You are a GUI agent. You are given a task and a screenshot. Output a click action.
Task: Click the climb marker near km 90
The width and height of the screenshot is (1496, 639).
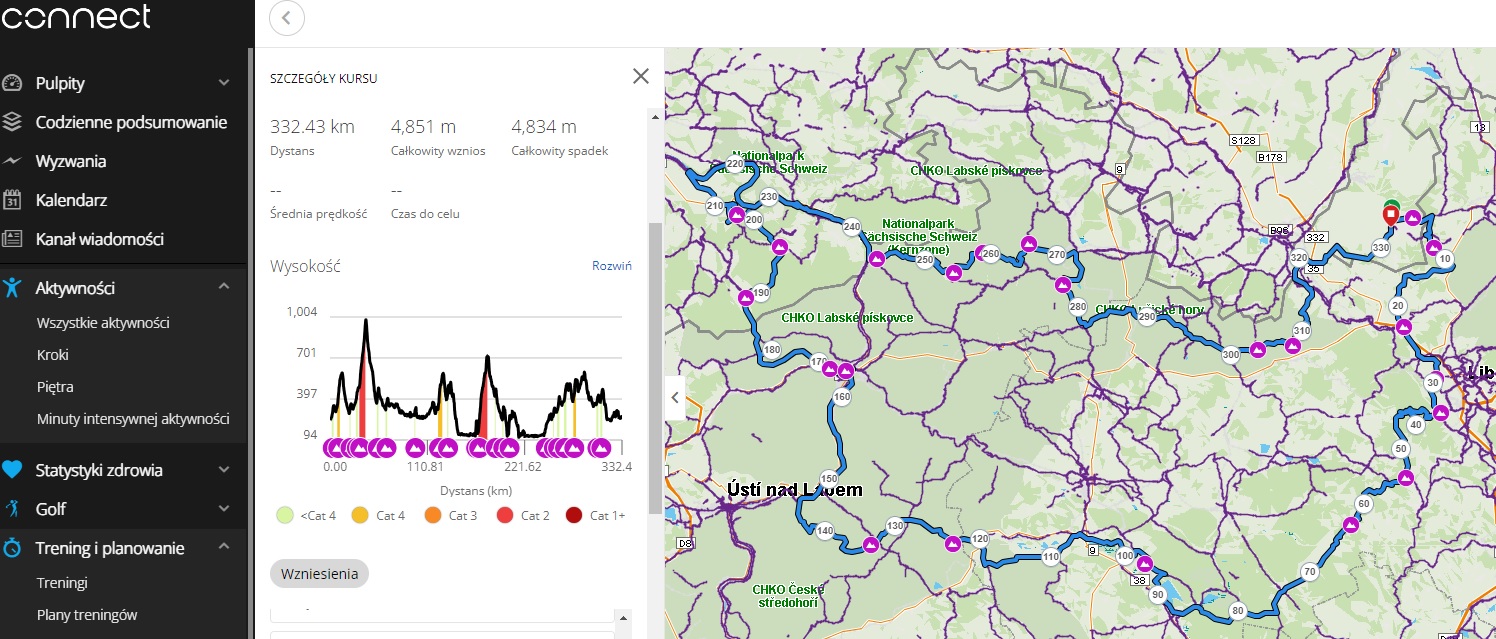point(1144,563)
